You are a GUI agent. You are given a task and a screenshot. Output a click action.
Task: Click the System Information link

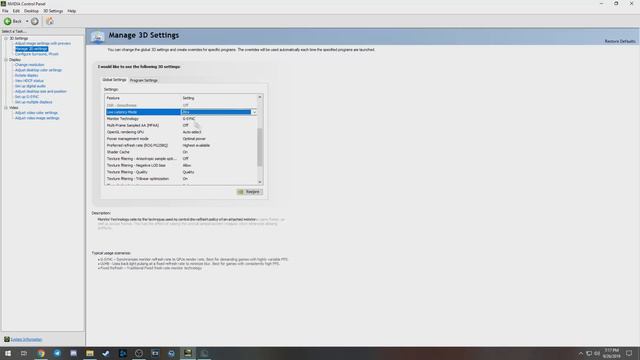click(x=27, y=340)
